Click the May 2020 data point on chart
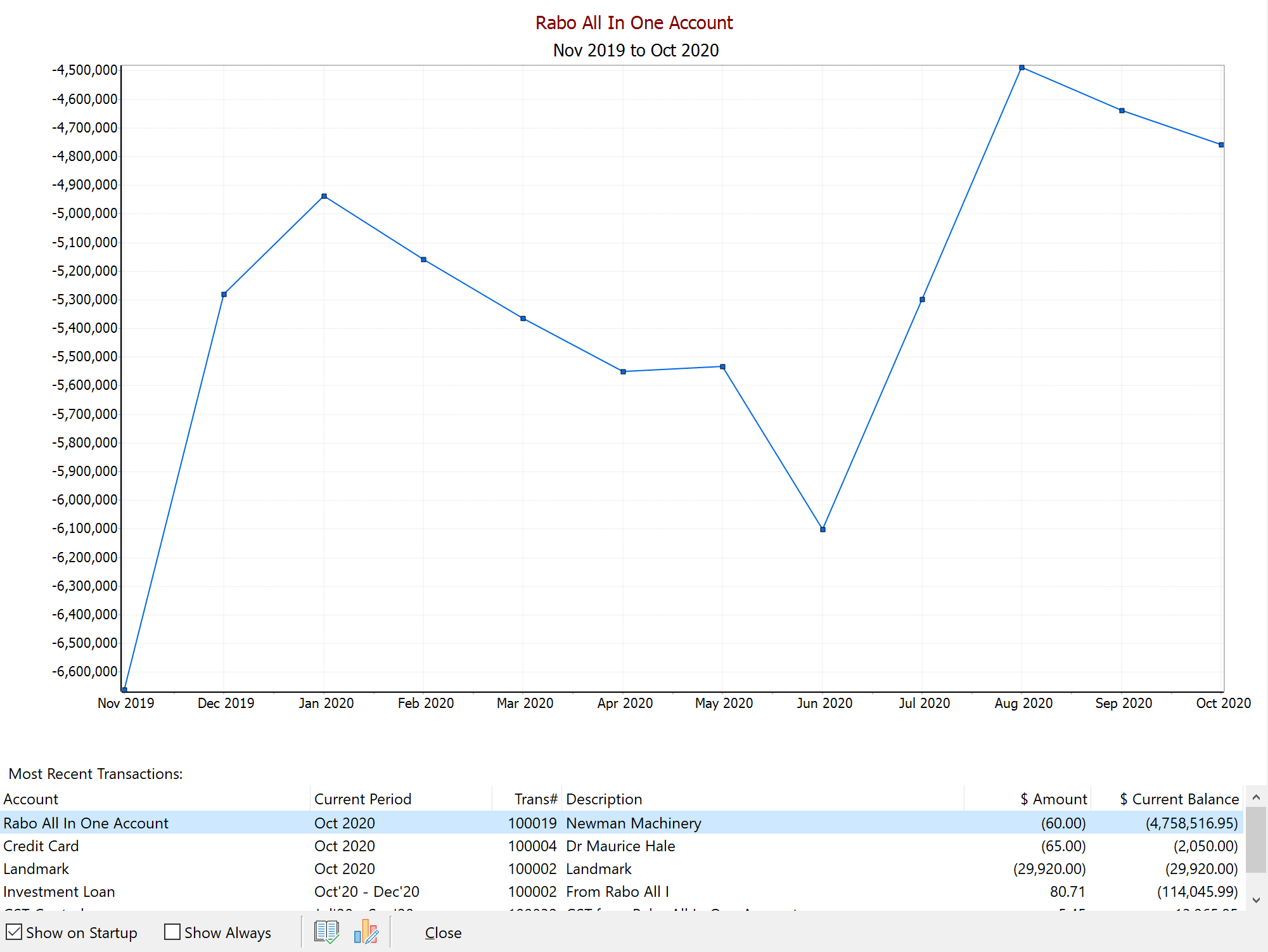Screen dimensions: 1268x952 click(x=722, y=366)
